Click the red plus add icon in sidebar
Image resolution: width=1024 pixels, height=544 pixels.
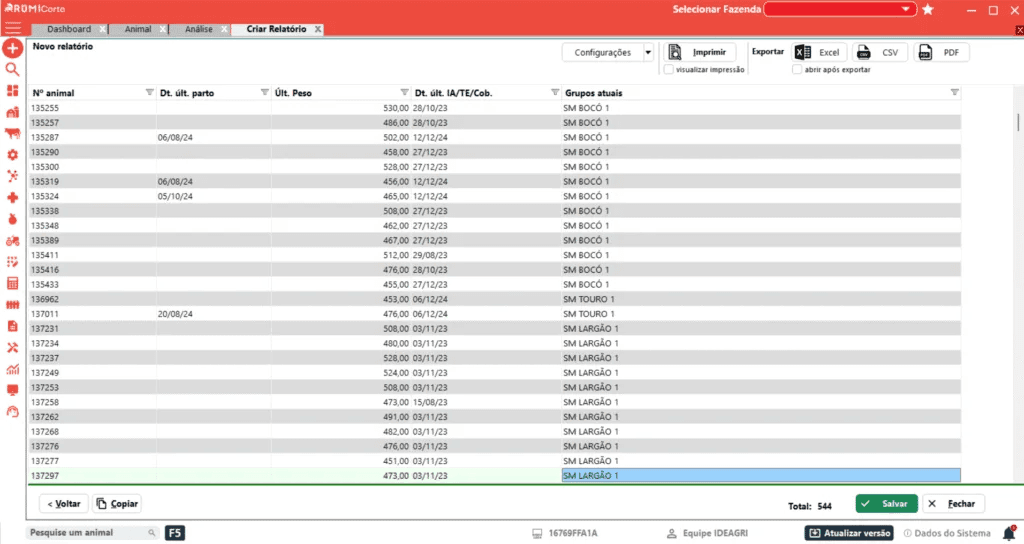12,48
